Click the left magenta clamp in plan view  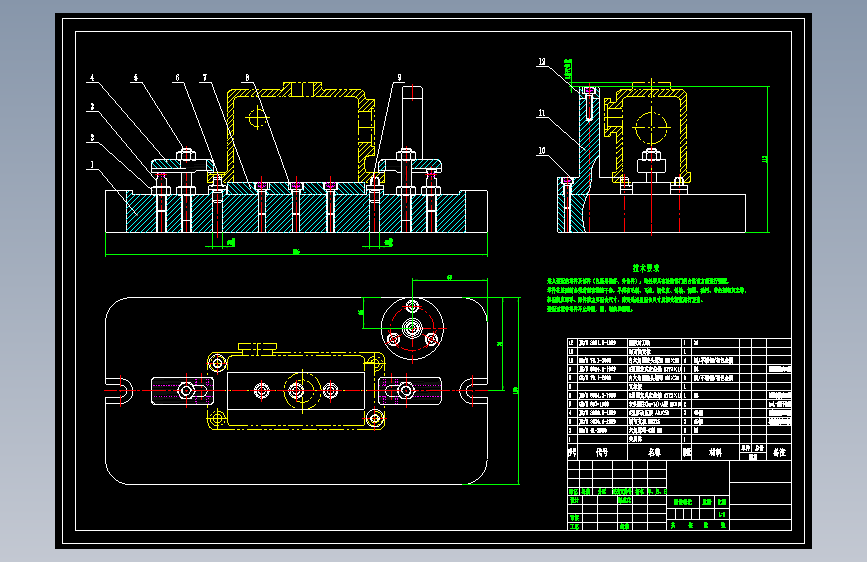pyautogui.click(x=182, y=391)
